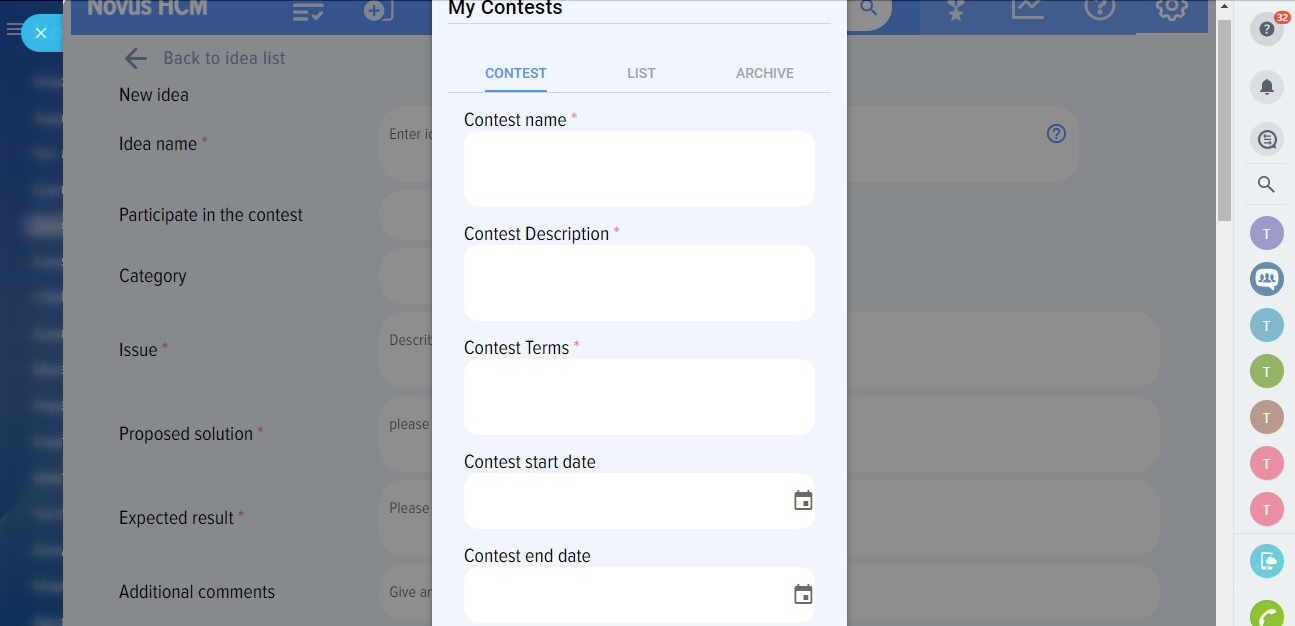Click the page vertical scrollbar
The width and height of the screenshot is (1295, 626).
(1224, 120)
